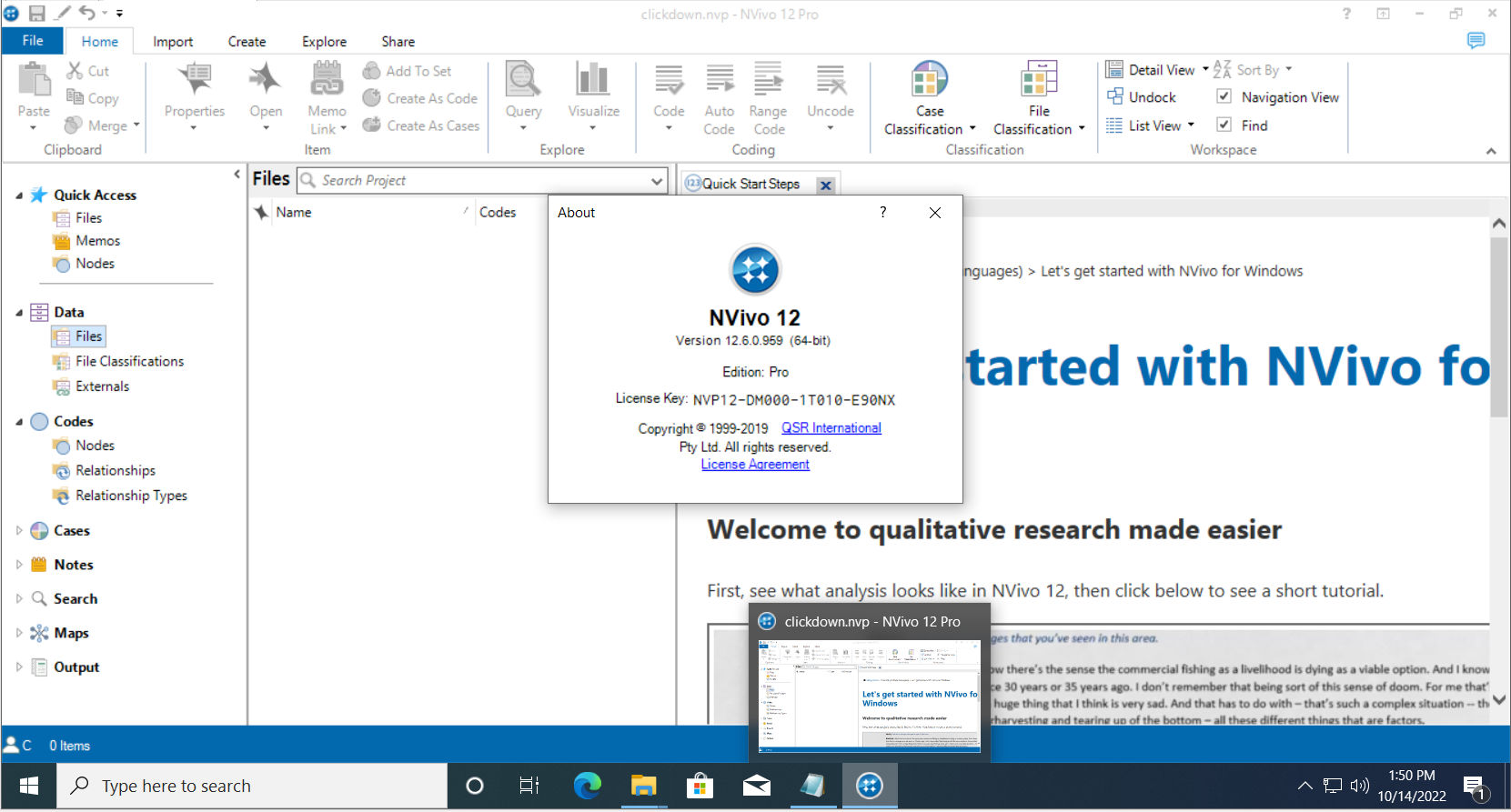The width and height of the screenshot is (1511, 812).
Task: Collapse the Data section in navigation
Action: 19,312
